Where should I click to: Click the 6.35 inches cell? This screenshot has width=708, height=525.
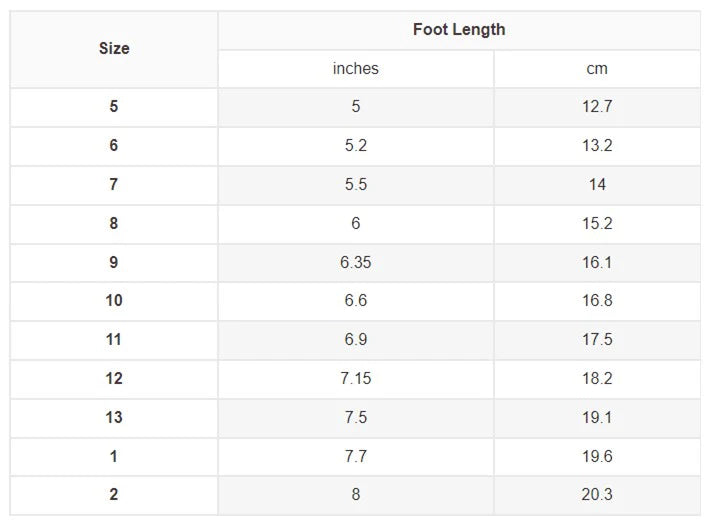tap(356, 263)
